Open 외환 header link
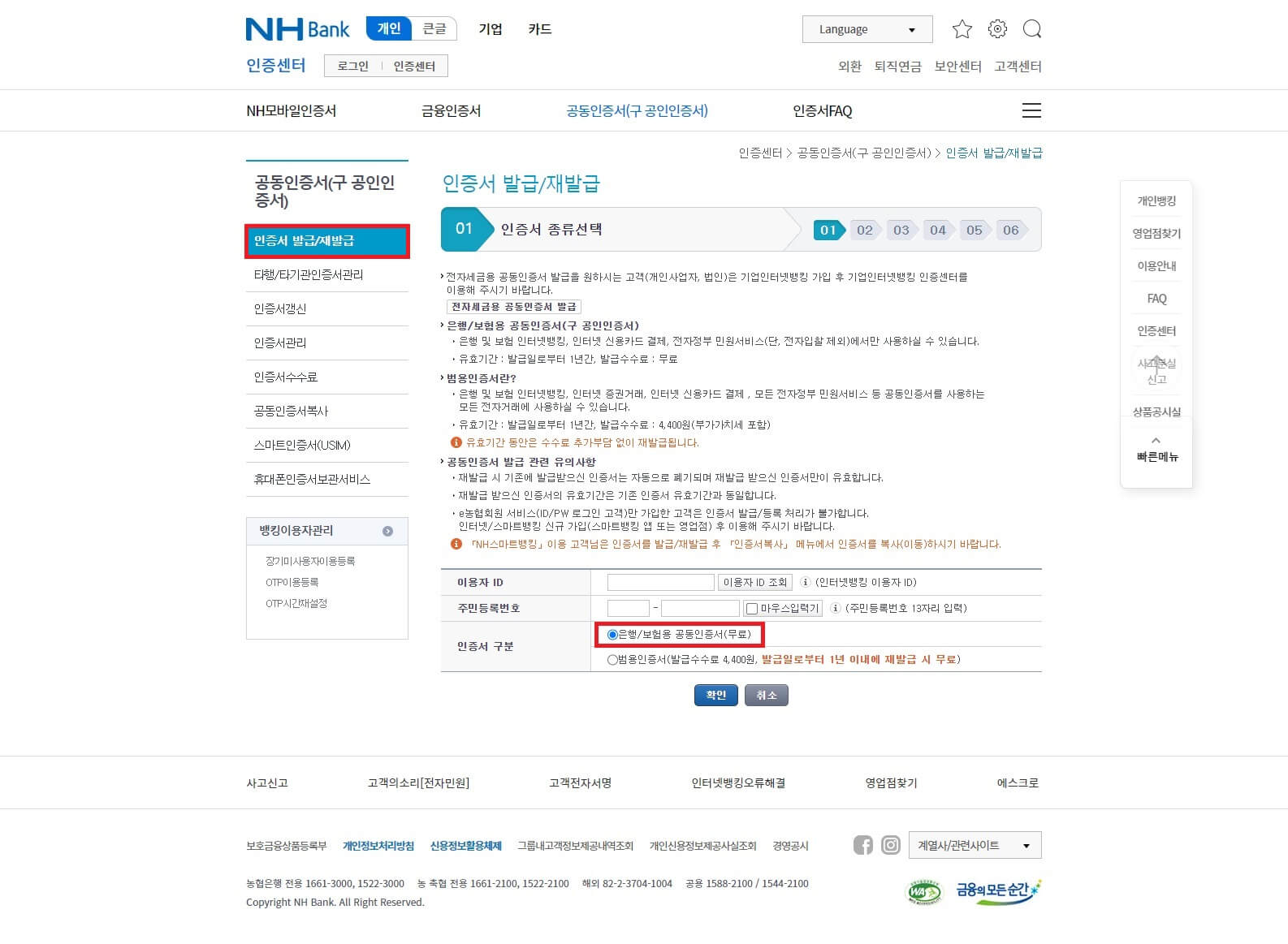This screenshot has height=944, width=1288. [849, 67]
